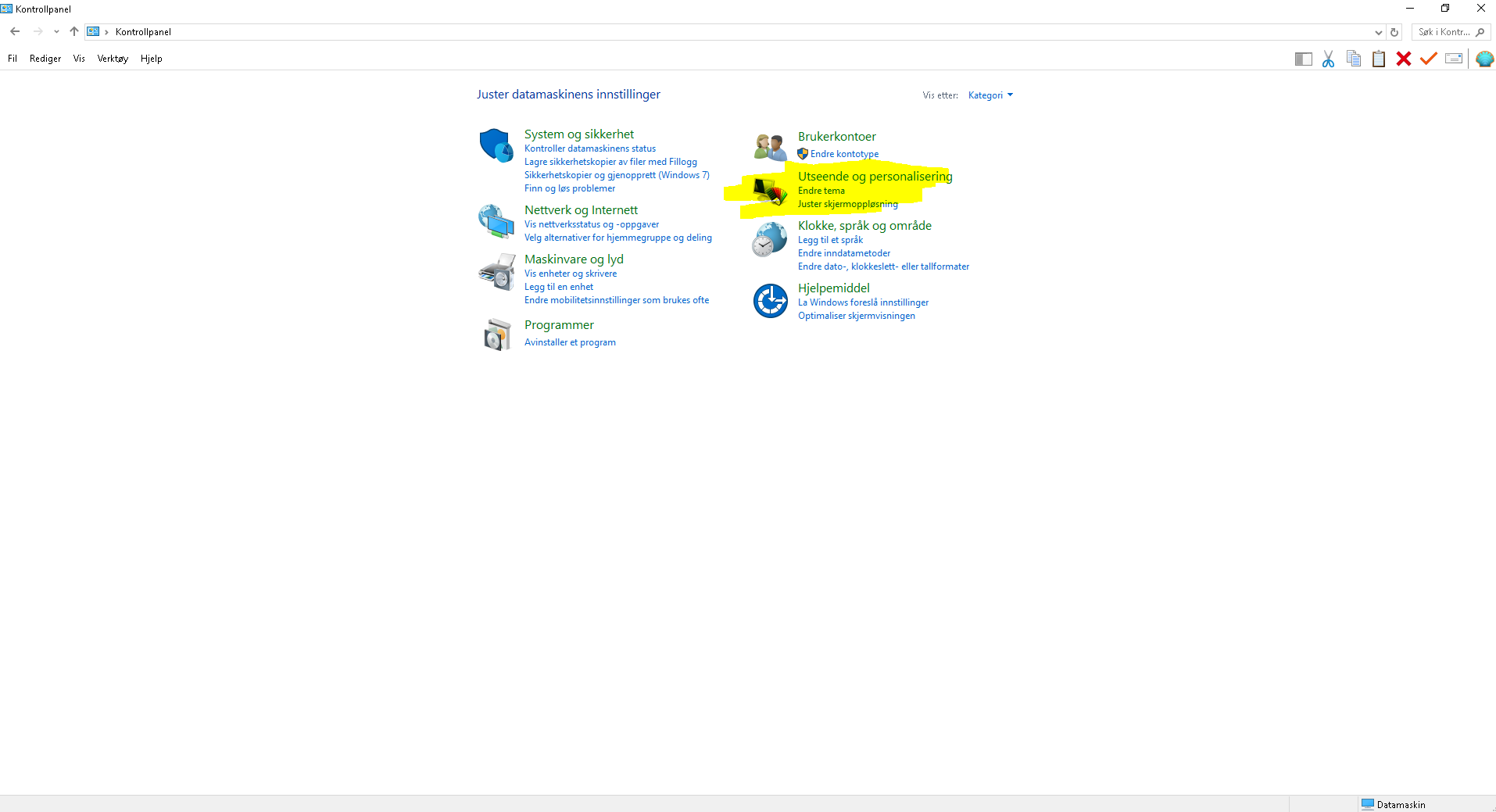The image size is (1496, 812).
Task: Open the Verktøy menu
Action: [x=113, y=59]
